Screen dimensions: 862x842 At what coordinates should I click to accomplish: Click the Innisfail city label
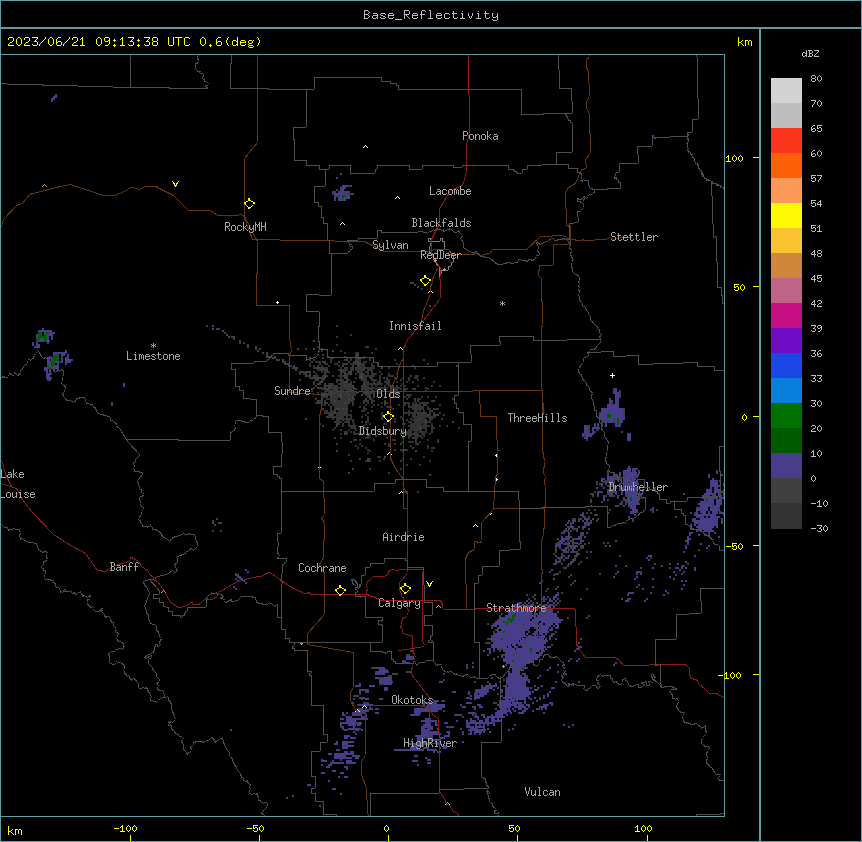(x=415, y=326)
